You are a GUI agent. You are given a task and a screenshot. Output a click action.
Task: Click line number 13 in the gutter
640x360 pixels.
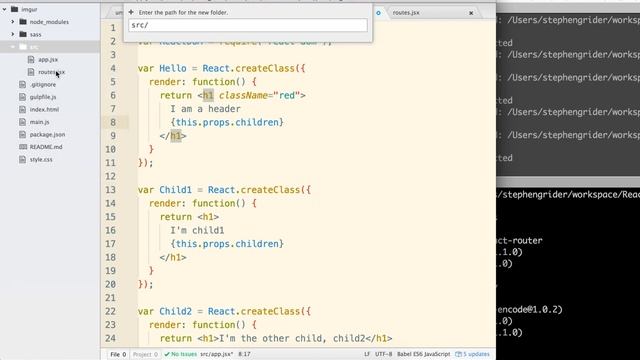point(111,190)
